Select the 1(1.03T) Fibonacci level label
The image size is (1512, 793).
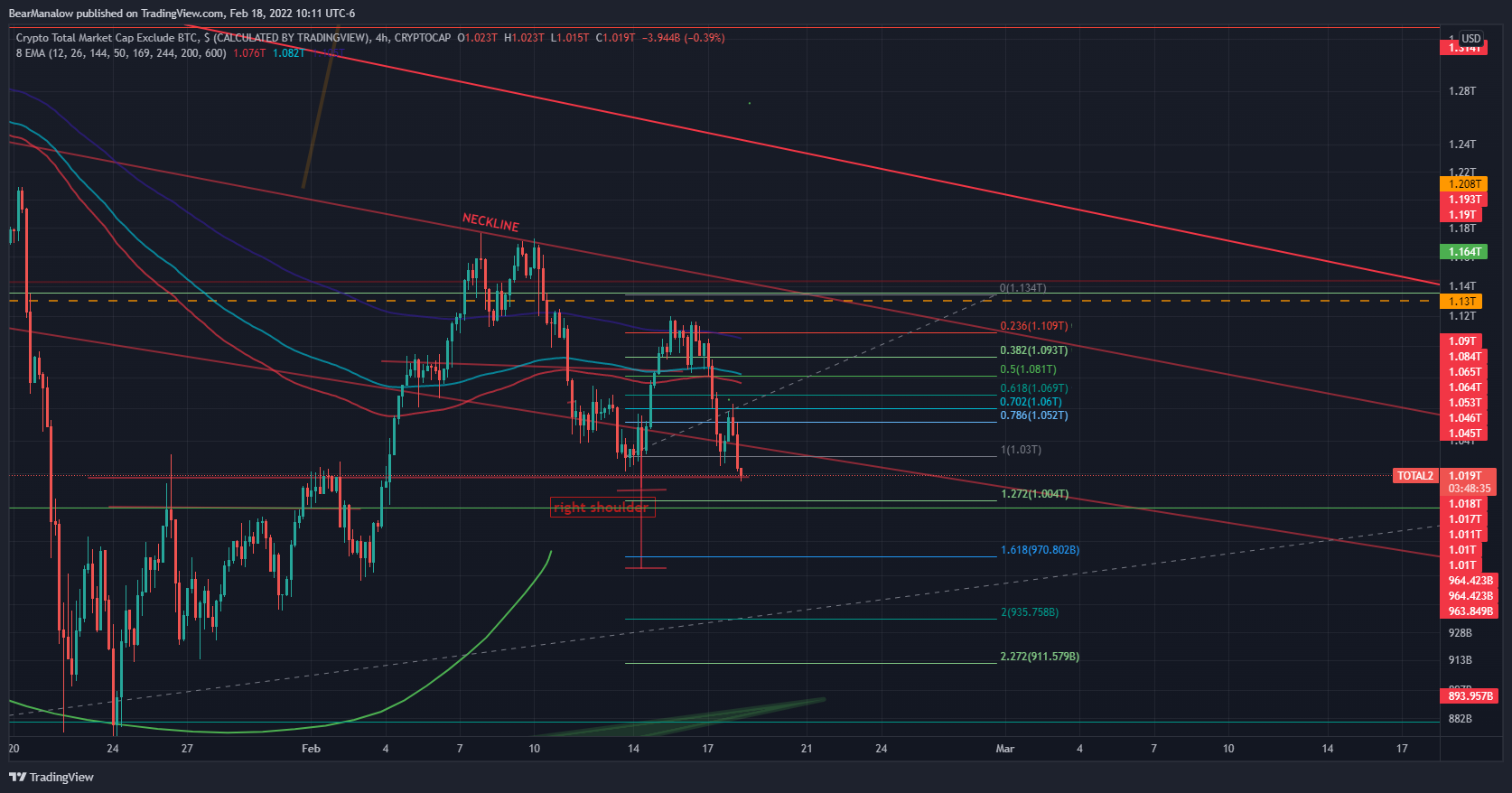1021,450
